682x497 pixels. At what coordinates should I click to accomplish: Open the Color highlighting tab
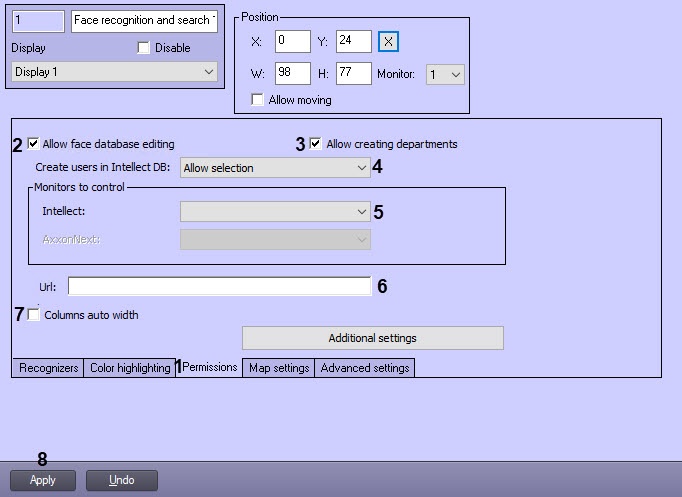(x=130, y=368)
